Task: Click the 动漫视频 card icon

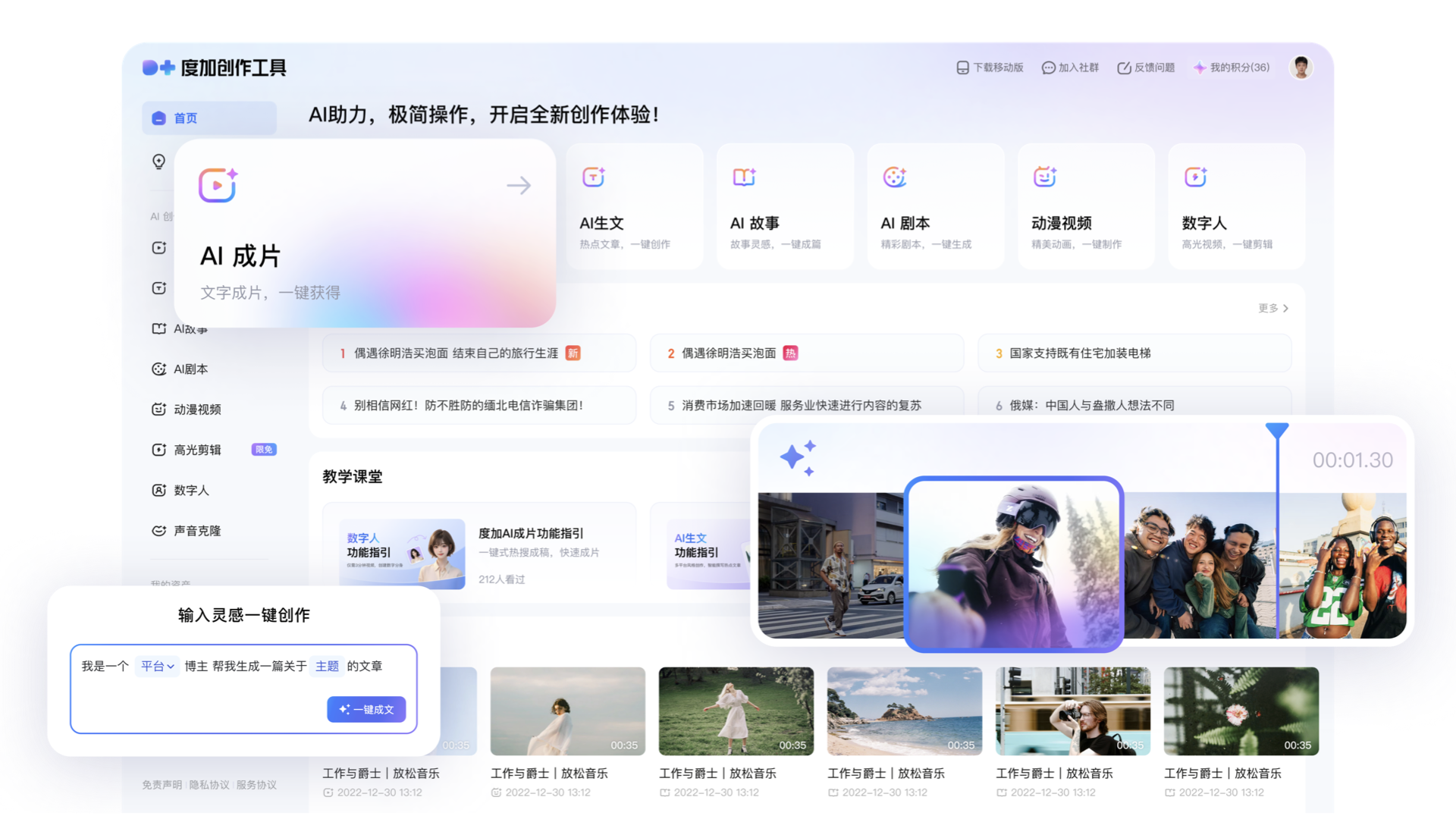Action: click(1045, 177)
